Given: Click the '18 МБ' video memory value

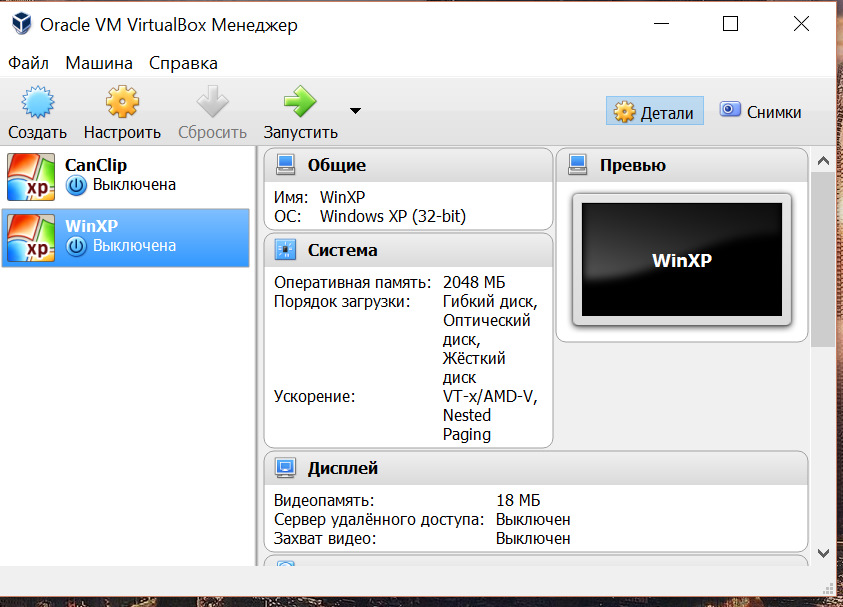Looking at the screenshot, I should 518,501.
